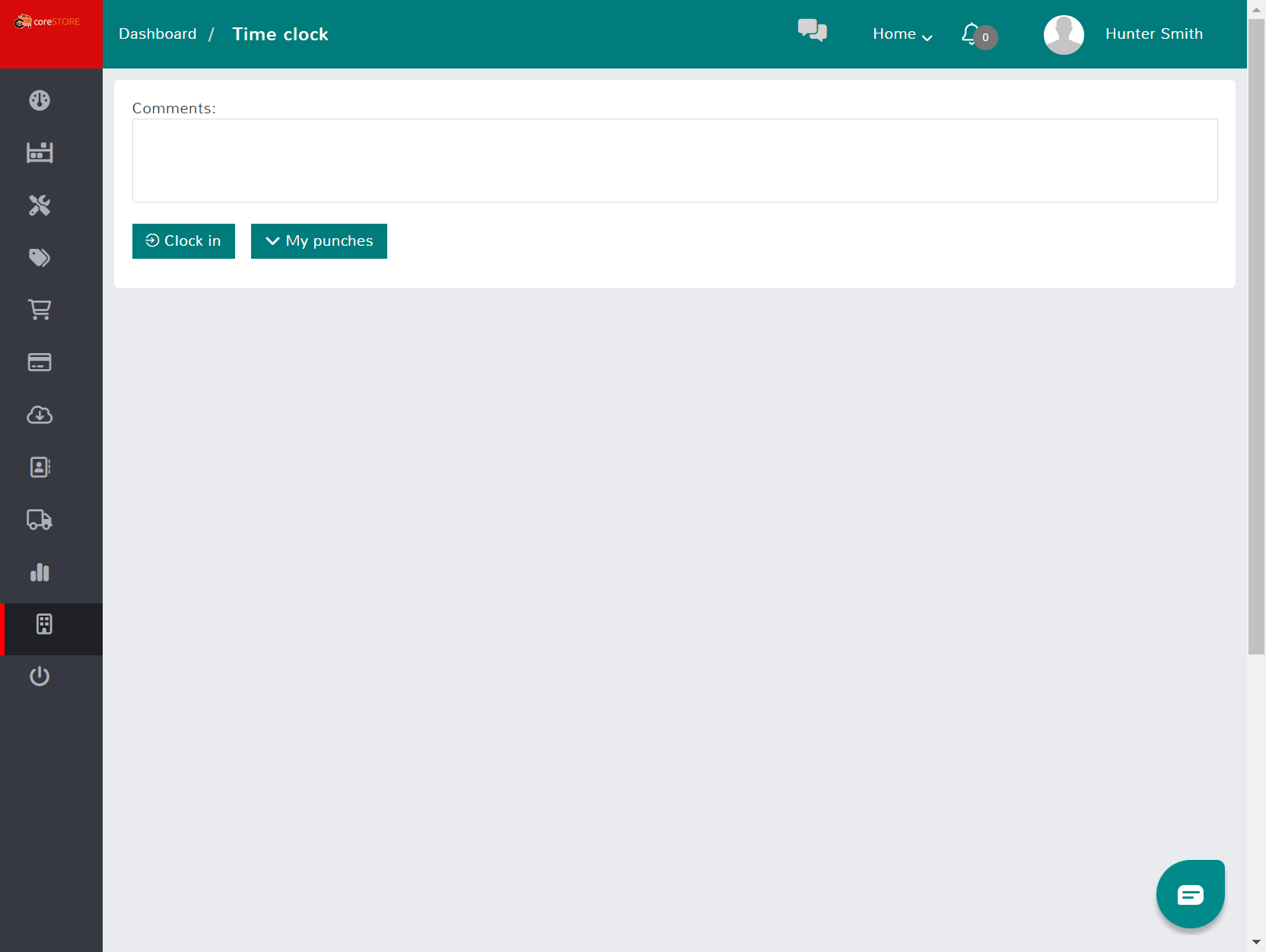The height and width of the screenshot is (952, 1266).
Task: Open the notifications bell with 0 badge
Action: 978,35
